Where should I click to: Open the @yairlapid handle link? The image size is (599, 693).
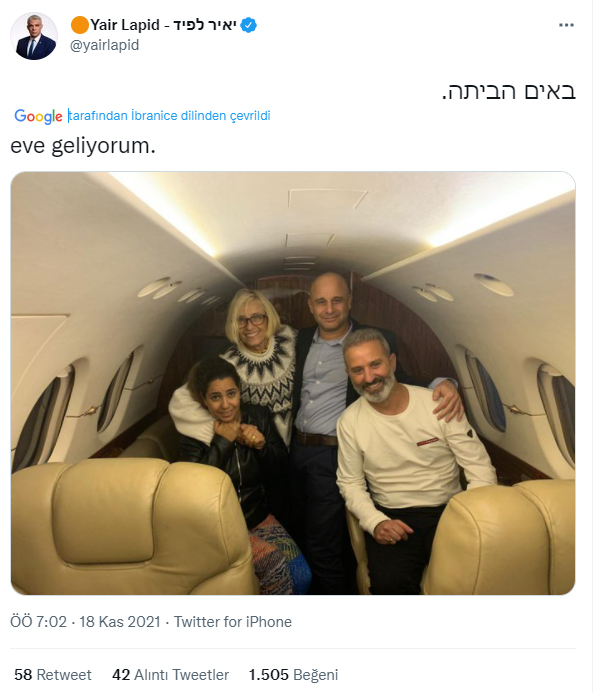[104, 45]
